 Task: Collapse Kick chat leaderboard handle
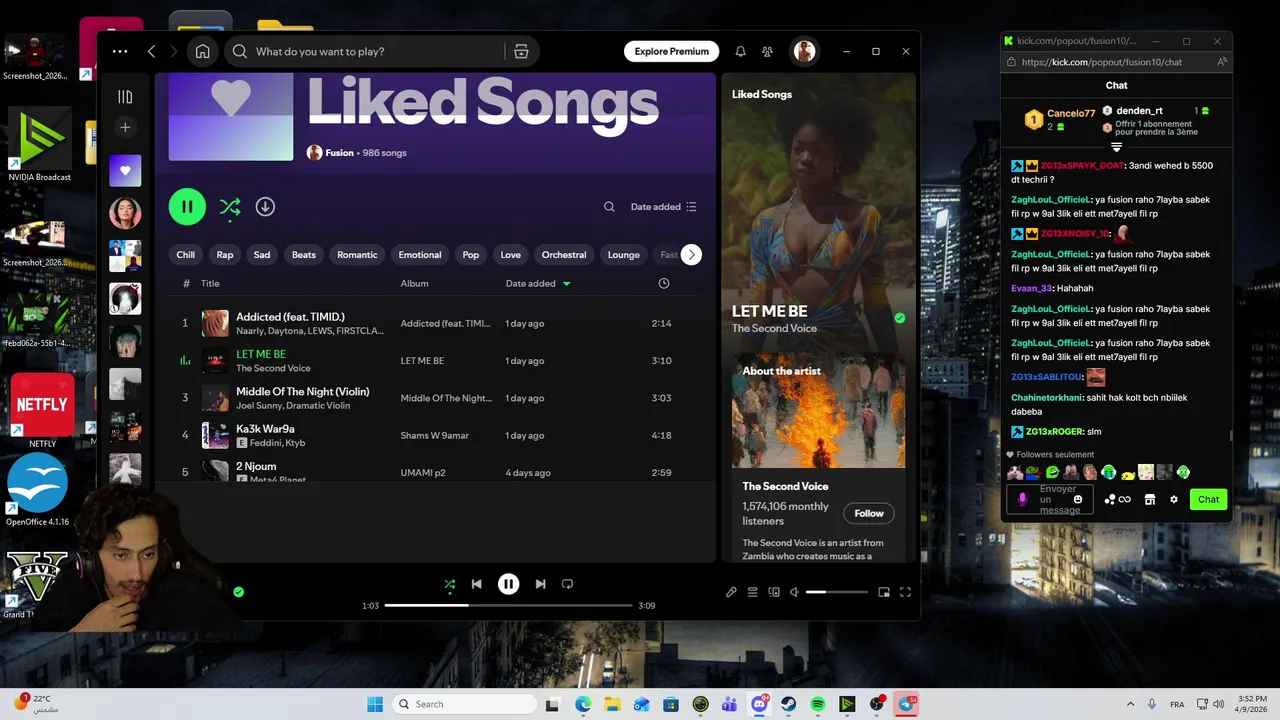[1117, 147]
